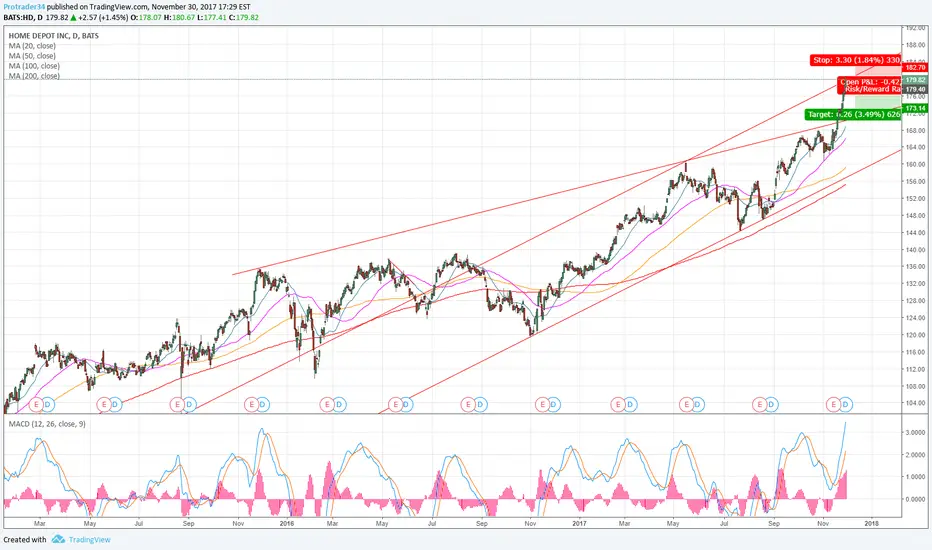Click the earnings E marker near March 2015
Image resolution: width=932 pixels, height=550 pixels.
pyautogui.click(x=36, y=405)
